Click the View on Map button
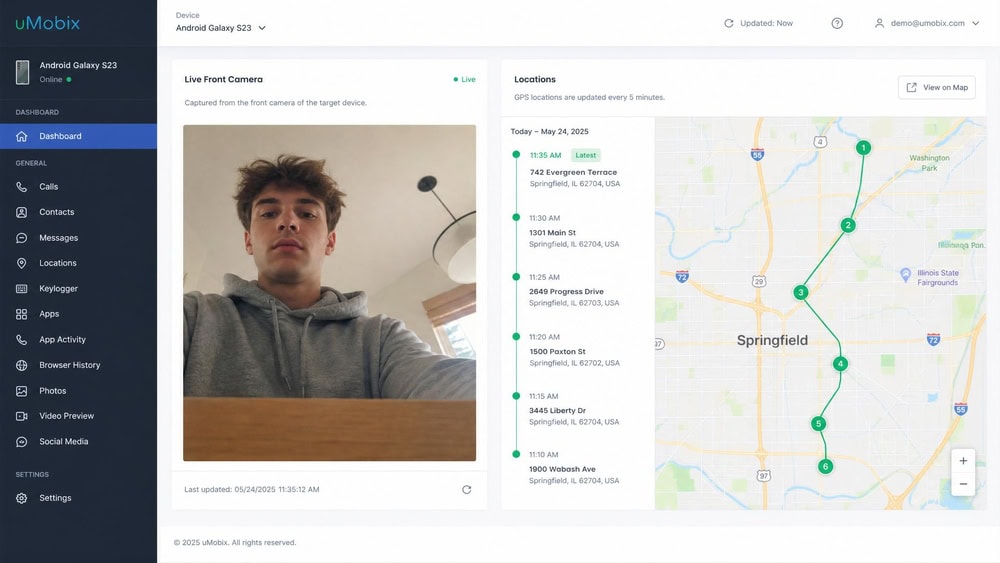 [936, 87]
